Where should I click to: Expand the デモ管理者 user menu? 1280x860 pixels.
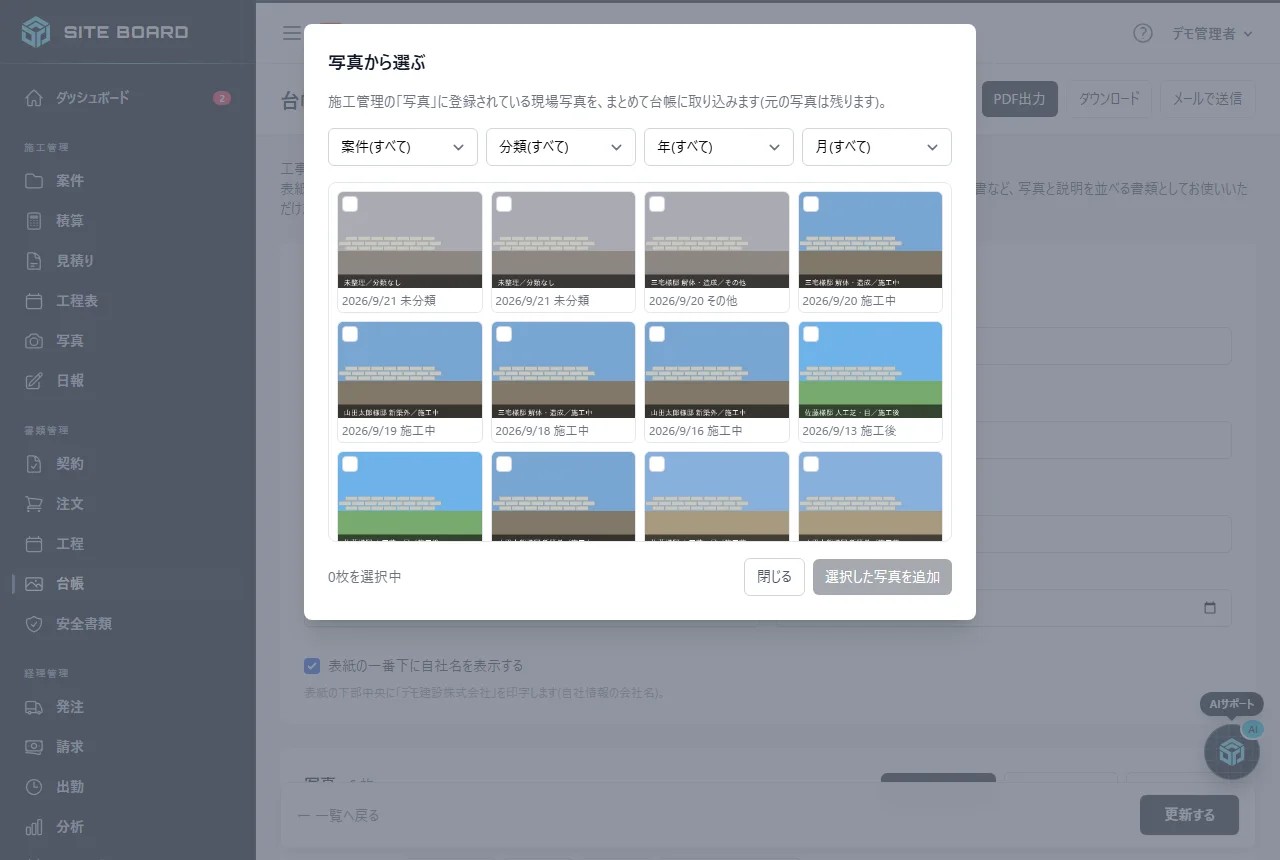pos(1212,34)
